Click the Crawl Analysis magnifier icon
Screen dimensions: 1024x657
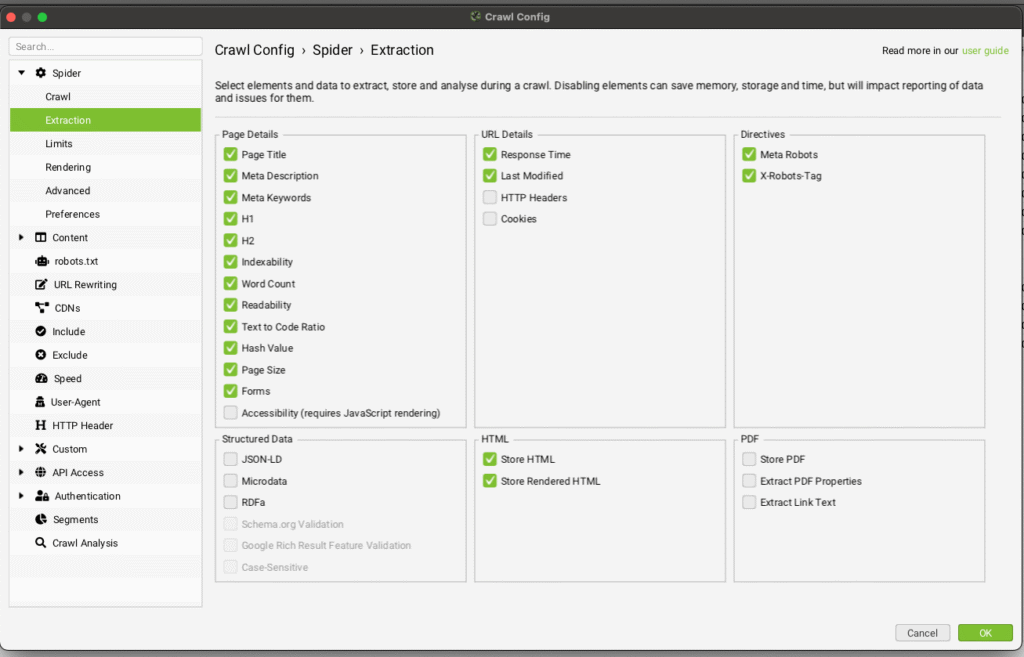tap(41, 543)
